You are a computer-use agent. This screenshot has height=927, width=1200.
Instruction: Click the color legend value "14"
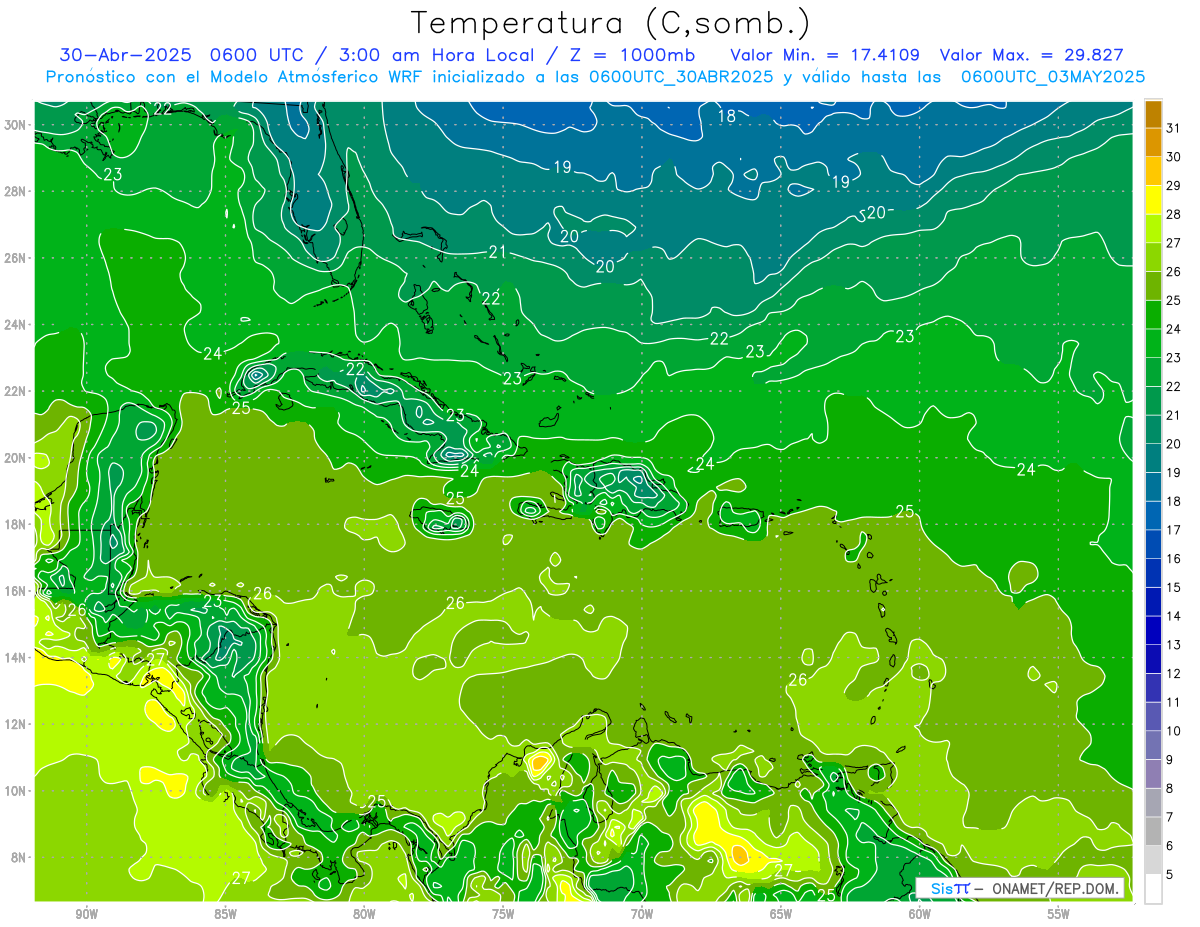1173,616
